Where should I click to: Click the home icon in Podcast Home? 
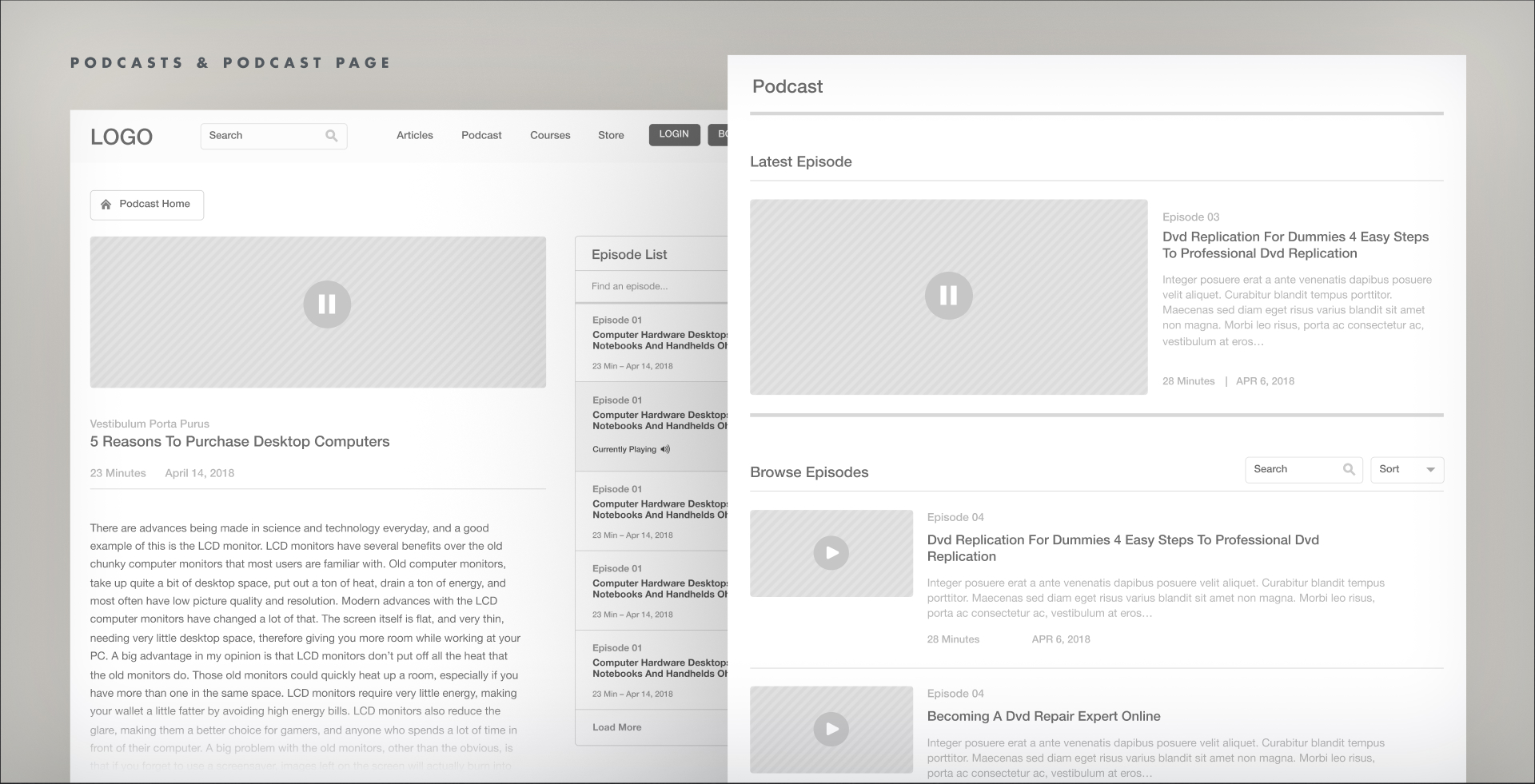(x=106, y=205)
